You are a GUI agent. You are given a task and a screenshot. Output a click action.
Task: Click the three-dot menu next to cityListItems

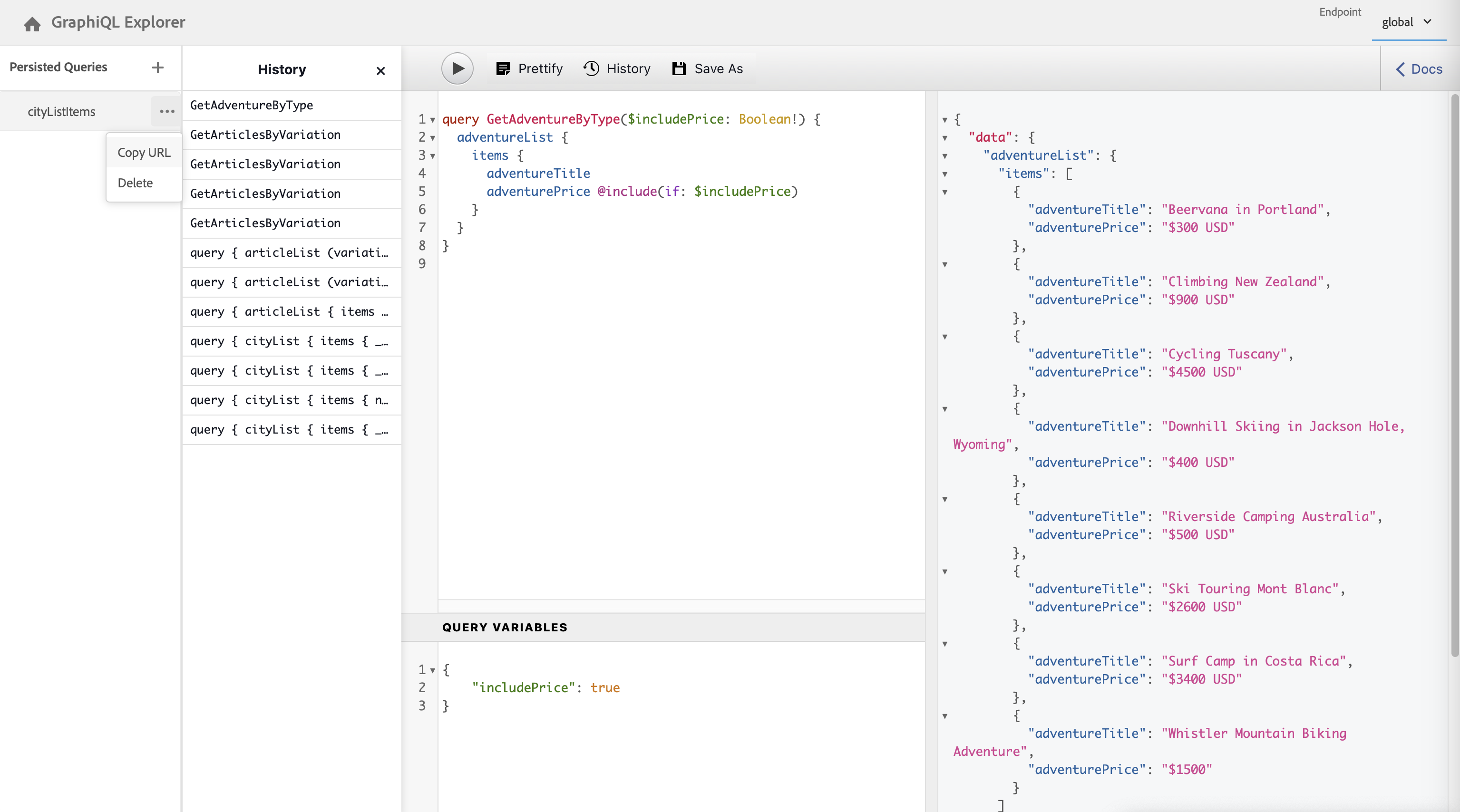coord(166,112)
